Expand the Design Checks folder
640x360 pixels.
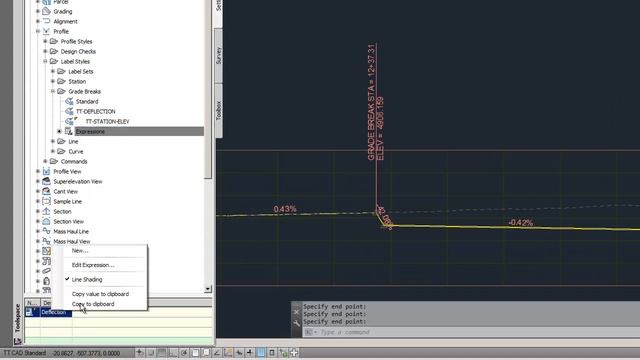click(x=45, y=51)
